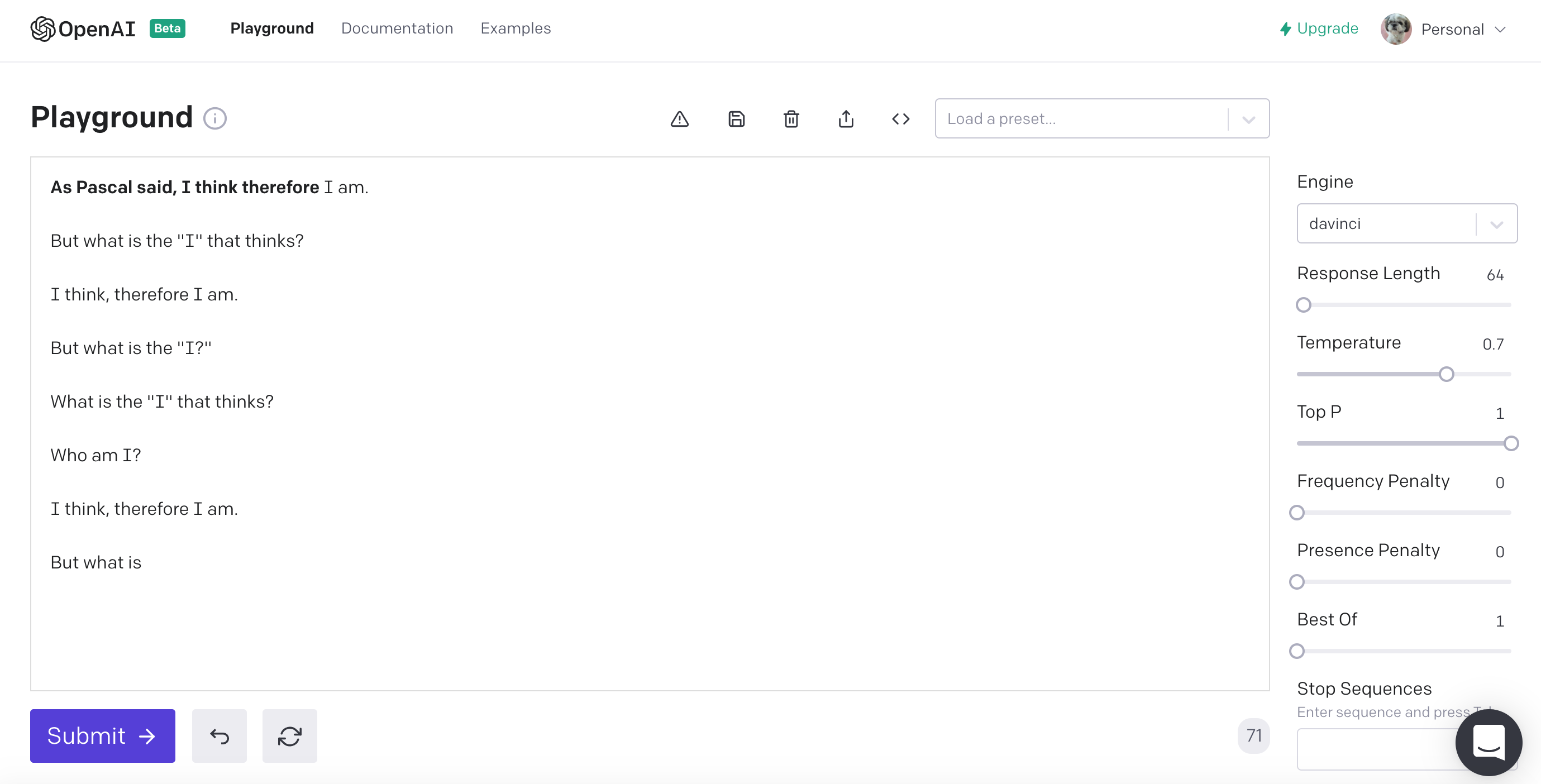Image resolution: width=1541 pixels, height=784 pixels.
Task: Adjust the Temperature slider handle
Action: pyautogui.click(x=1446, y=374)
